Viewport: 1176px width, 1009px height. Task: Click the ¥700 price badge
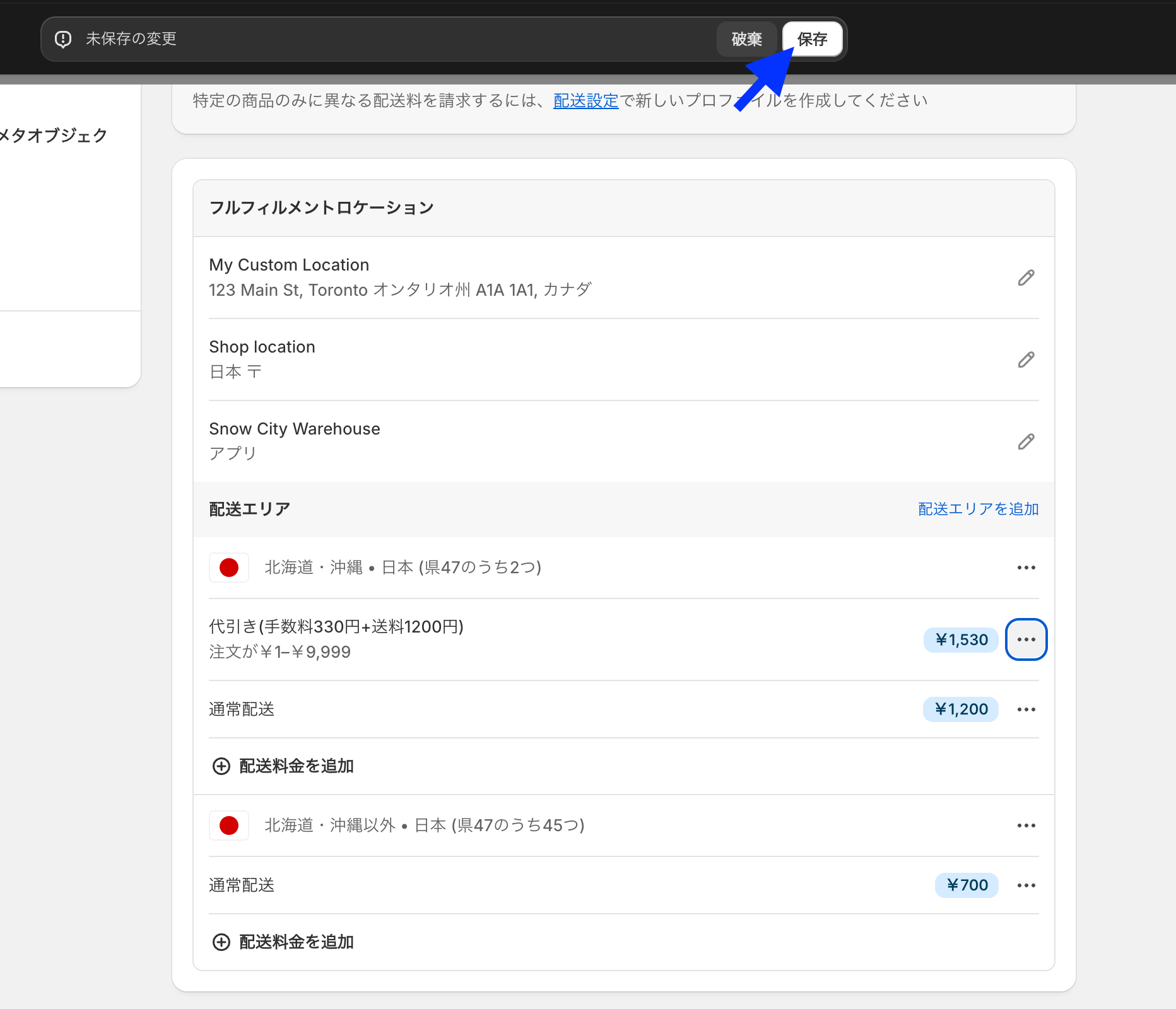pyautogui.click(x=967, y=885)
